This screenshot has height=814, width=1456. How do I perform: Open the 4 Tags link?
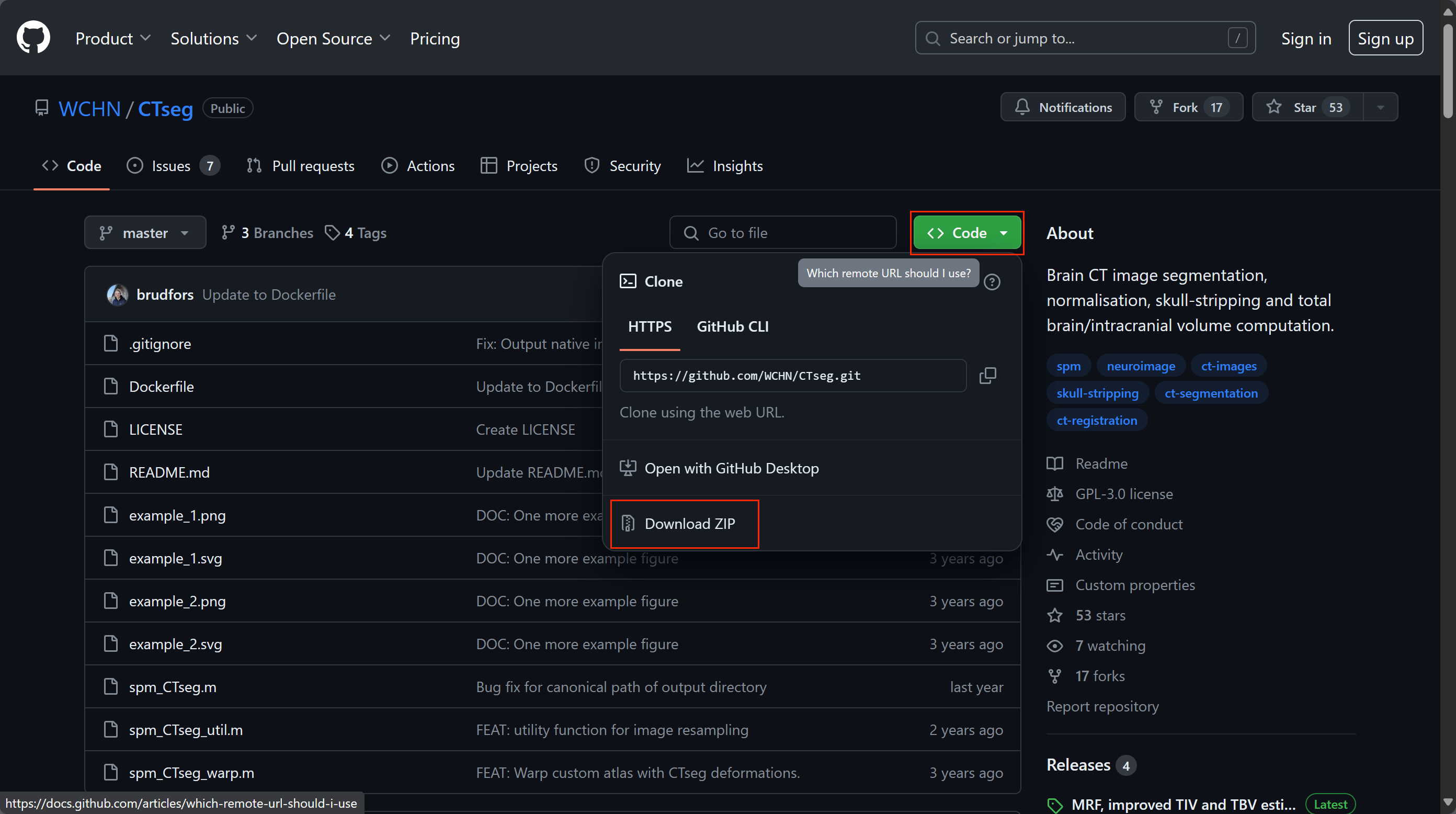coord(356,233)
